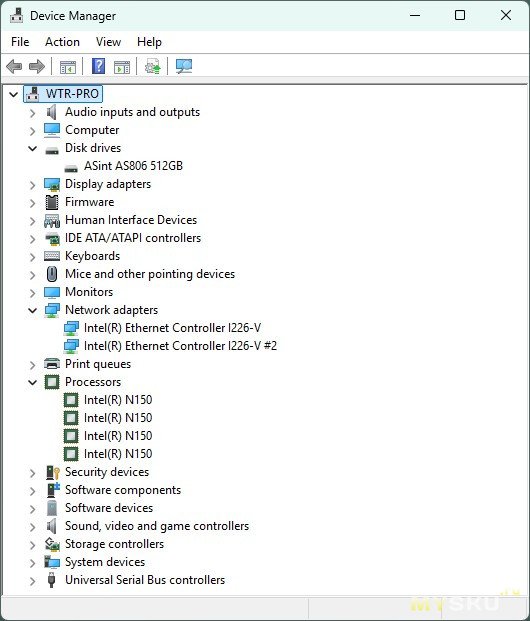Click the Update device driver icon
The height and width of the screenshot is (621, 530).
coord(153,67)
